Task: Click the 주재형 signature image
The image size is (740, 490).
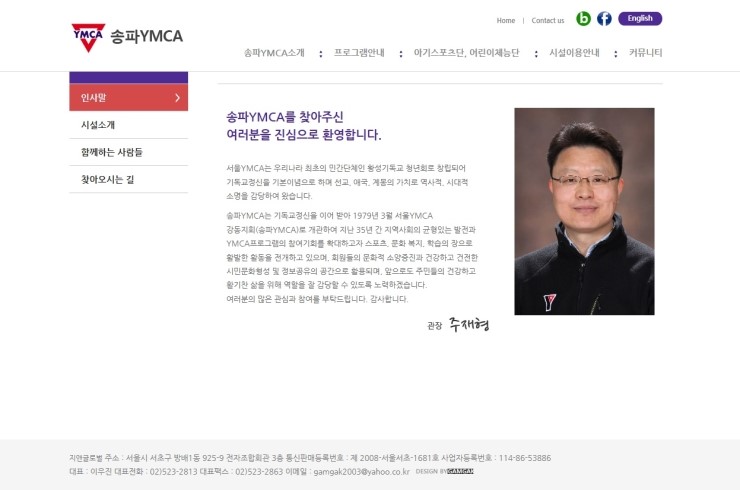Action: coord(469,324)
